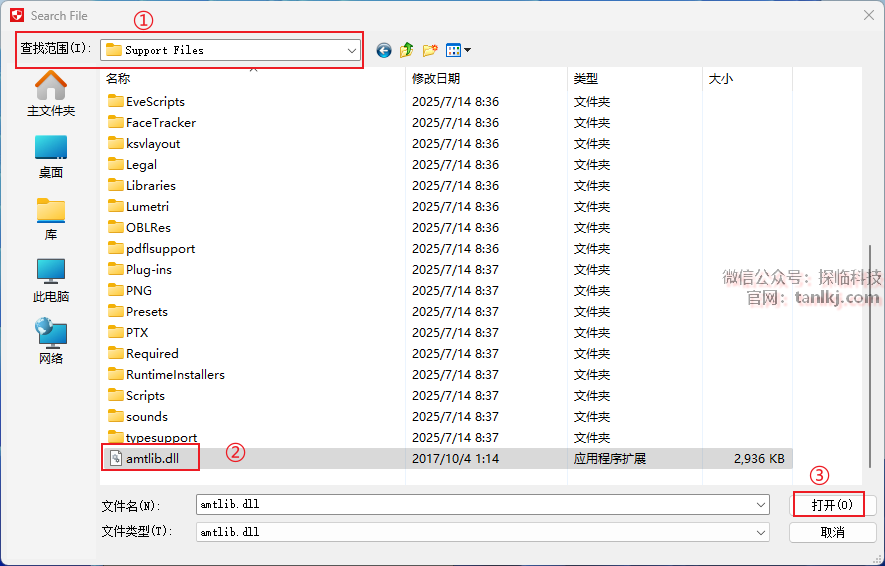Screen dimensions: 885x566
Task: Select the Lumetri folder
Action: [147, 207]
